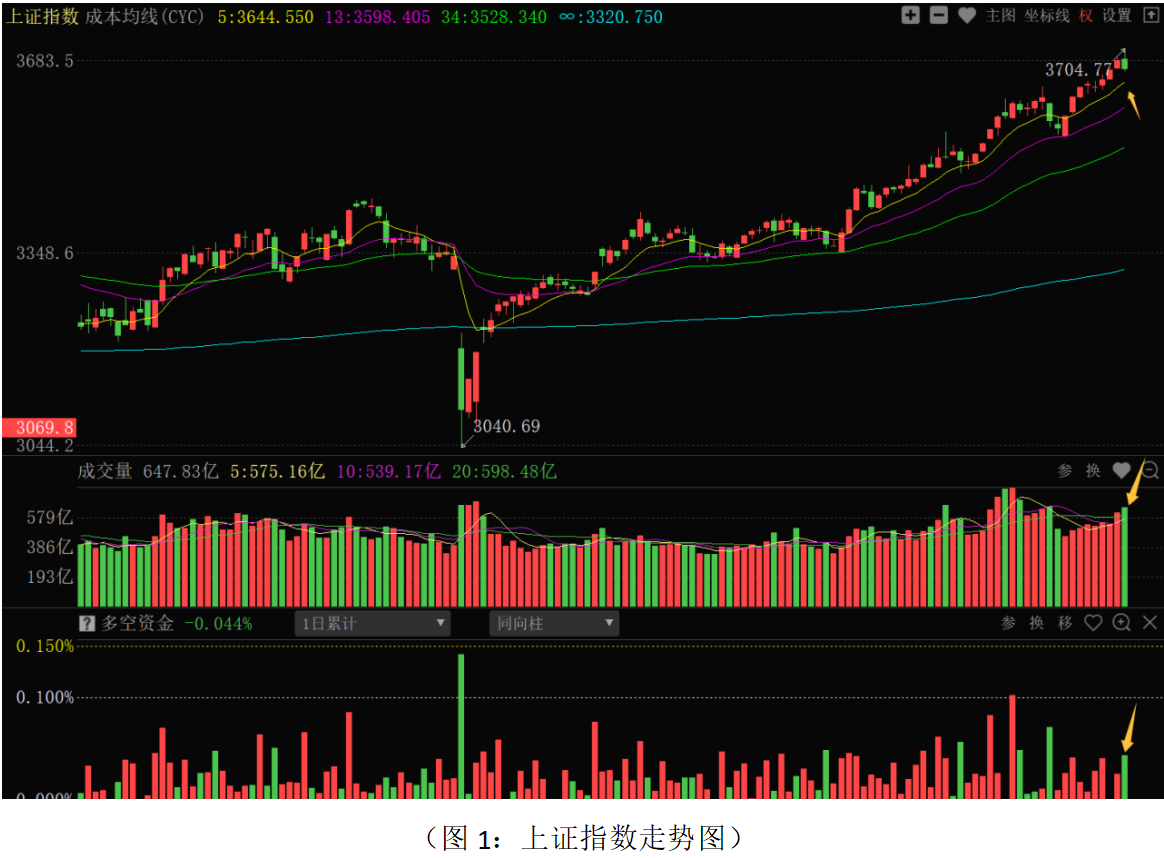Click the 20:598.48亿 volume average value
The width and height of the screenshot is (1164, 858).
point(504,471)
